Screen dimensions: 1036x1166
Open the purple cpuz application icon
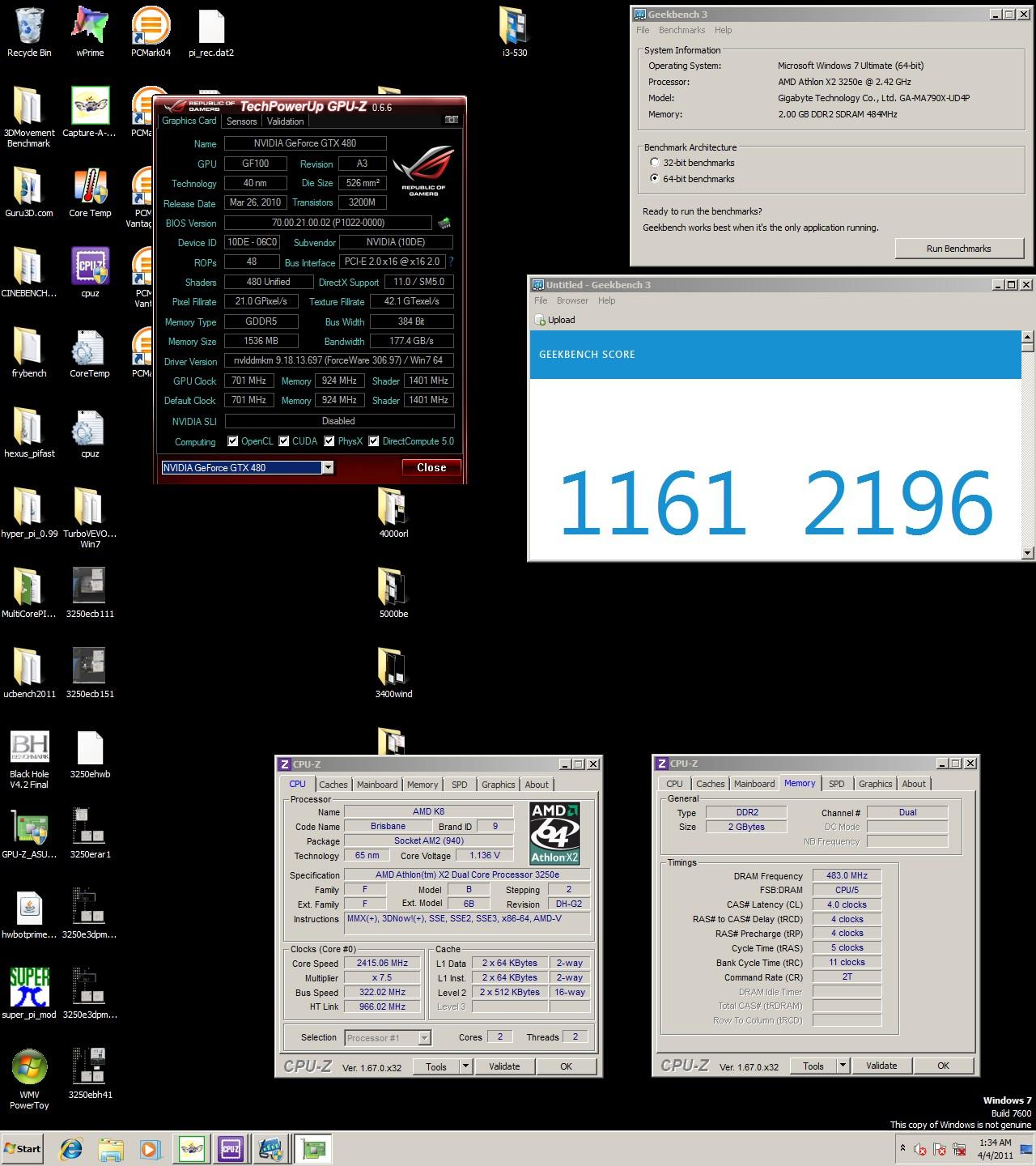(x=90, y=272)
